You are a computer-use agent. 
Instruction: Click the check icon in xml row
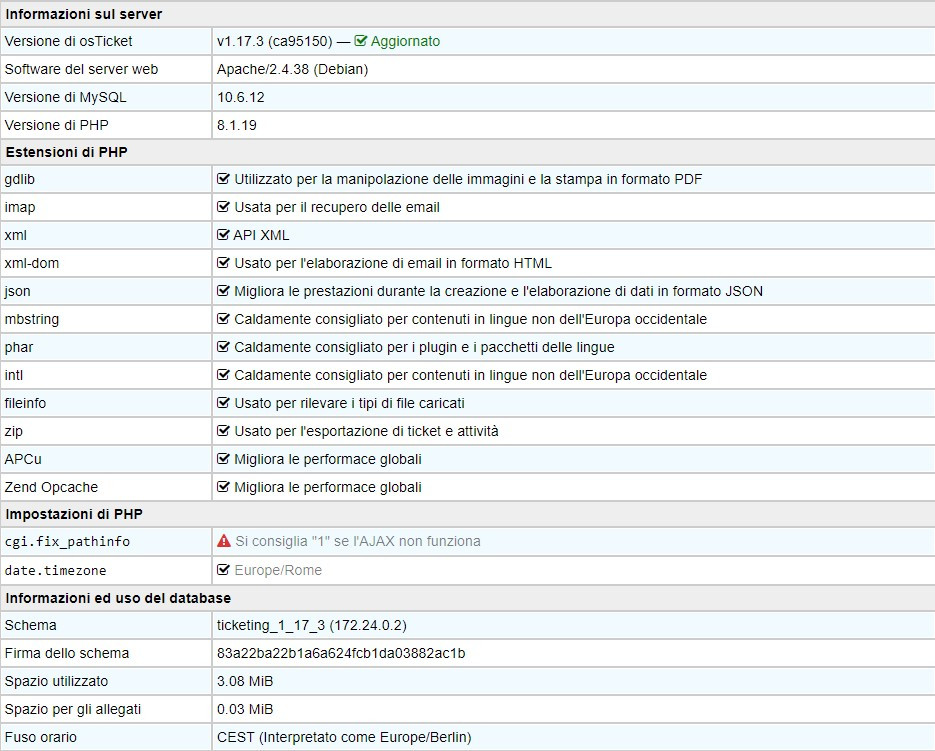pyautogui.click(x=224, y=235)
